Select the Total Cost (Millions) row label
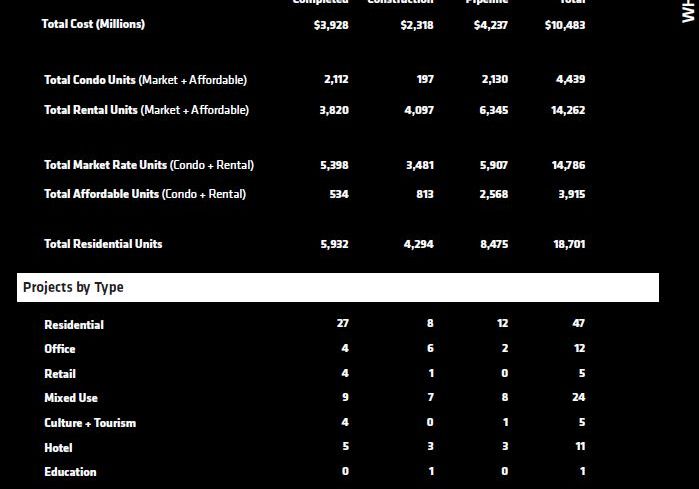Image resolution: width=699 pixels, height=489 pixels. click(x=93, y=24)
